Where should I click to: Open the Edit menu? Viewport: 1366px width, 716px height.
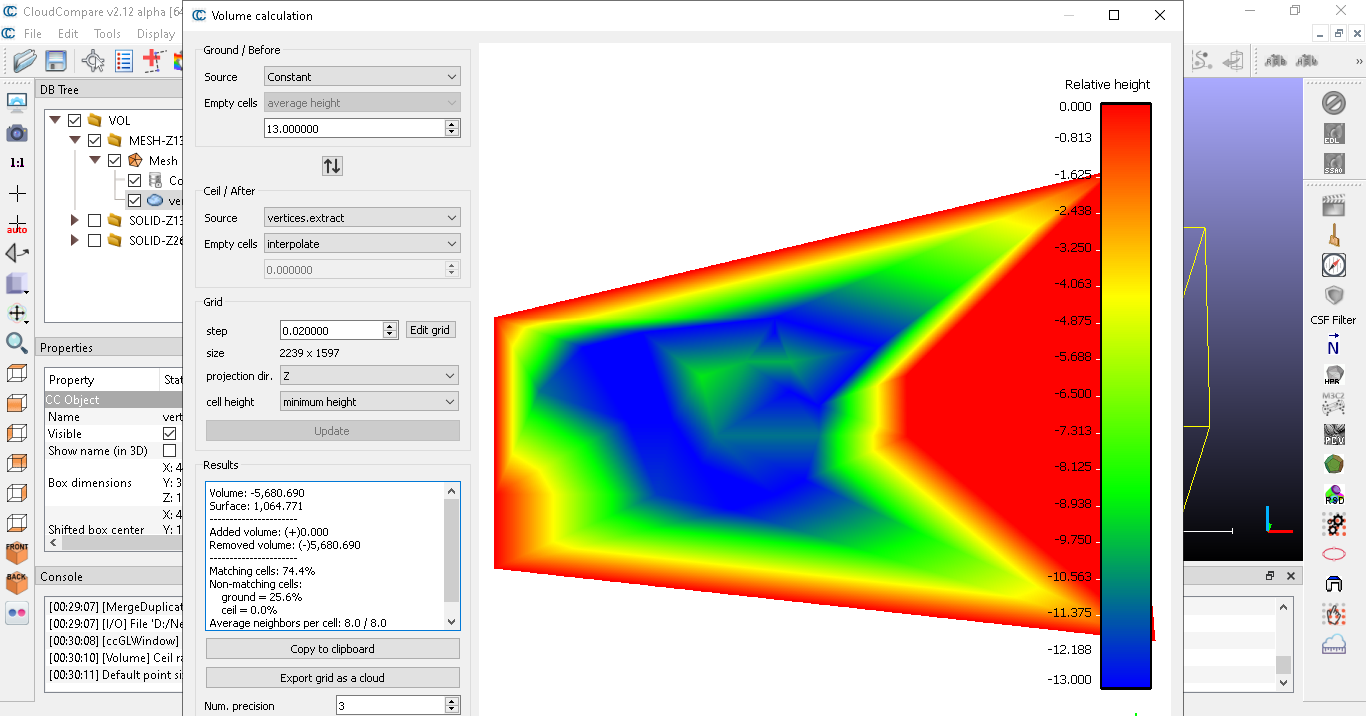tap(68, 34)
